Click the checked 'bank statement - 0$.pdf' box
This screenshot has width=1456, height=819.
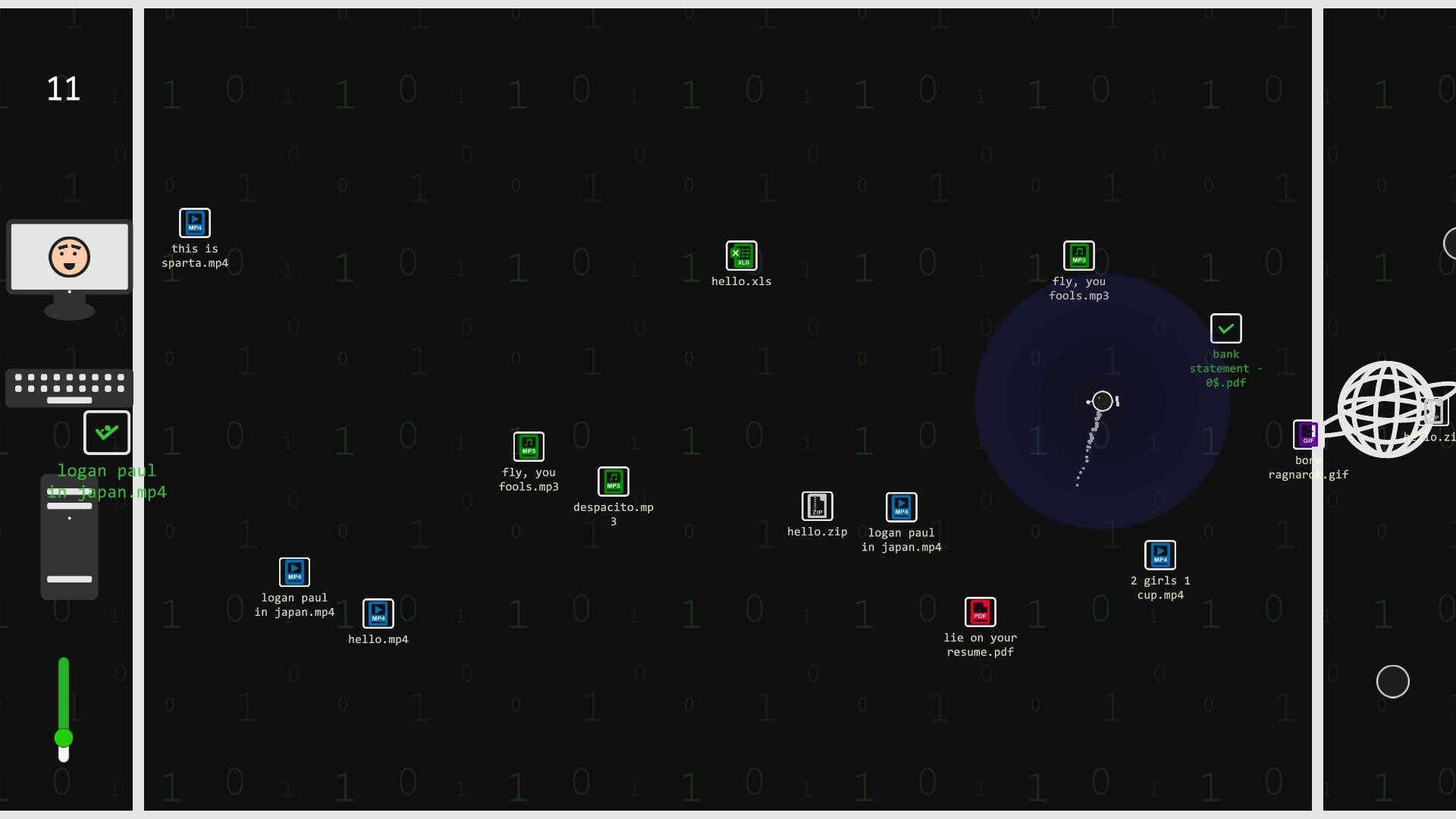(x=1225, y=328)
